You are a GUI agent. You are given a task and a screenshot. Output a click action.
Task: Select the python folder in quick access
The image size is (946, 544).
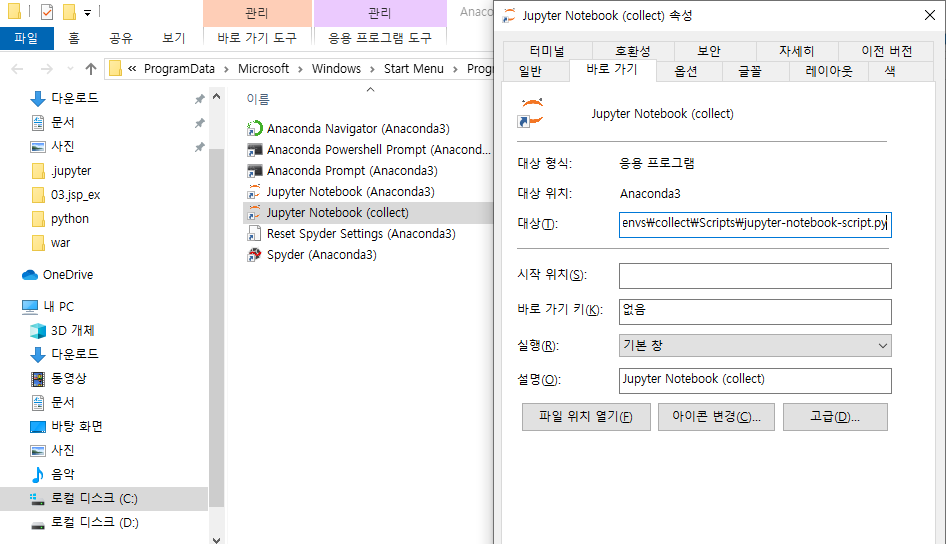click(69, 219)
